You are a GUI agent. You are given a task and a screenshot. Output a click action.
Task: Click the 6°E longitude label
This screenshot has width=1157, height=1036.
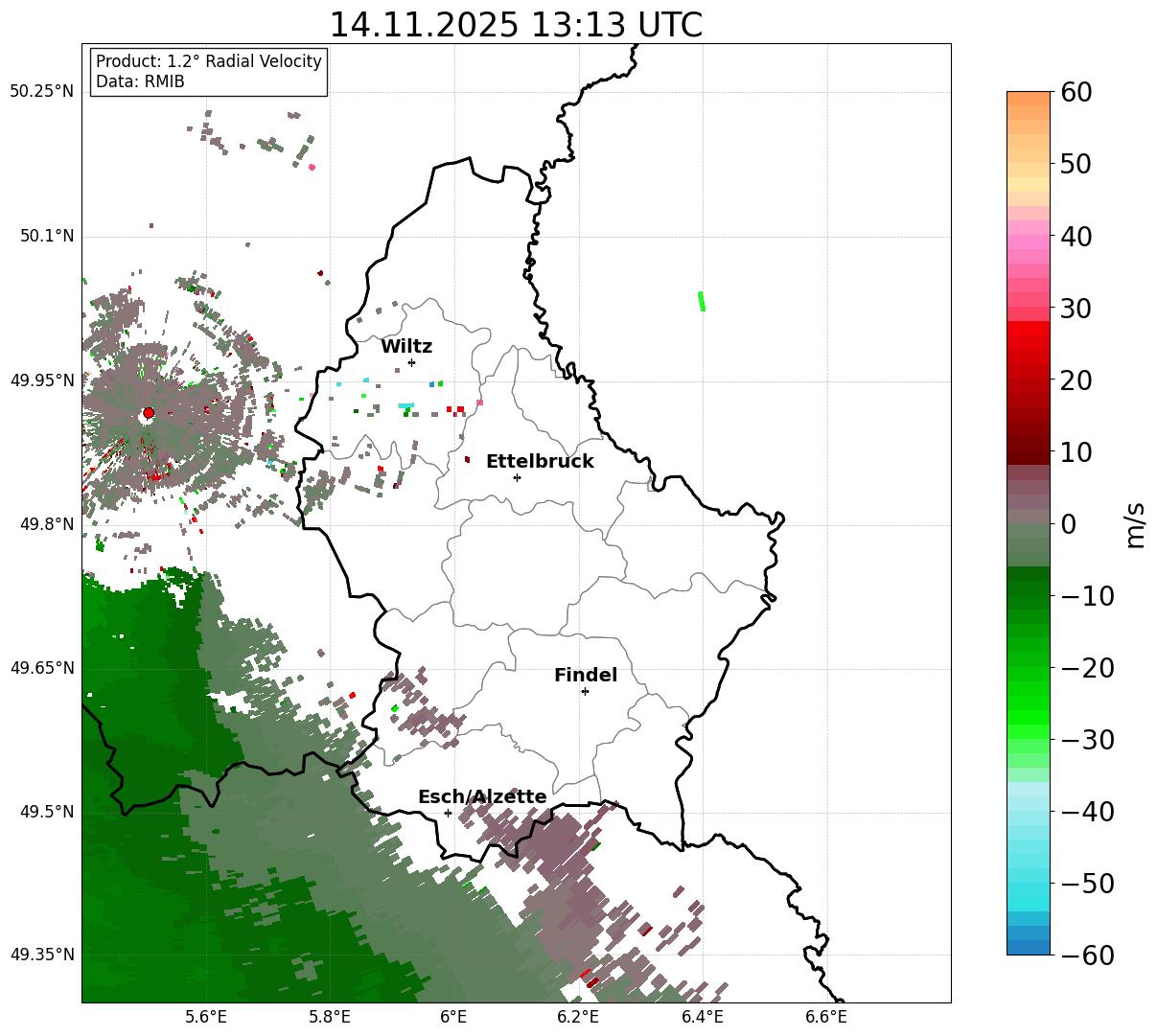pyautogui.click(x=453, y=1017)
